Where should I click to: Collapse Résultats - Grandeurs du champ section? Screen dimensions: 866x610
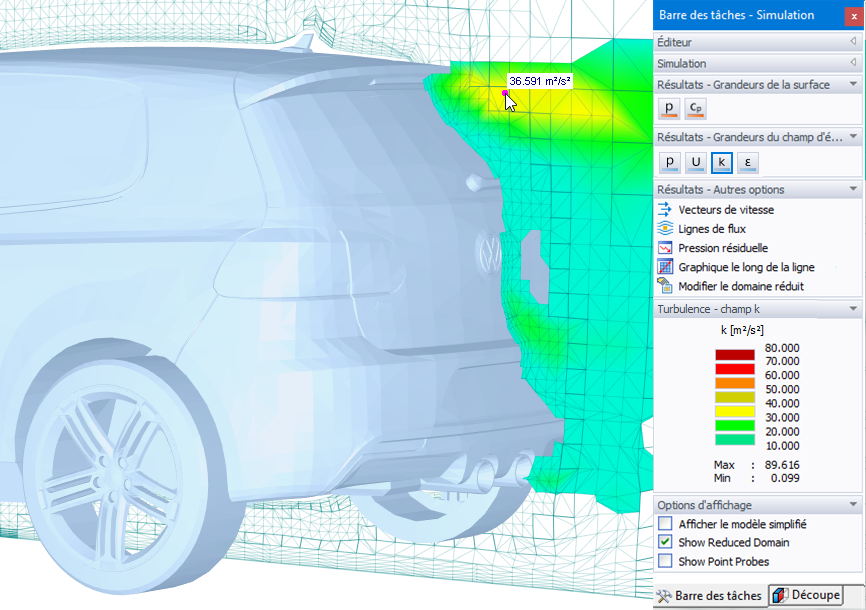coord(853,136)
